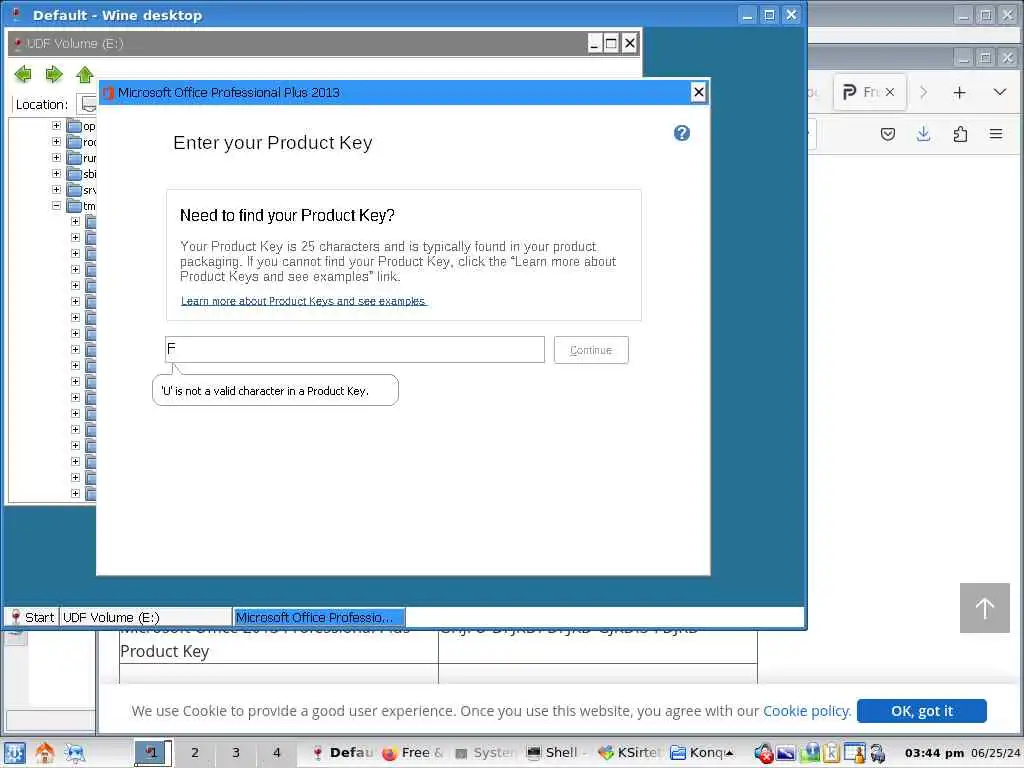Click the yellow K tray icon
The width and height of the screenshot is (1024, 768).
point(831,753)
